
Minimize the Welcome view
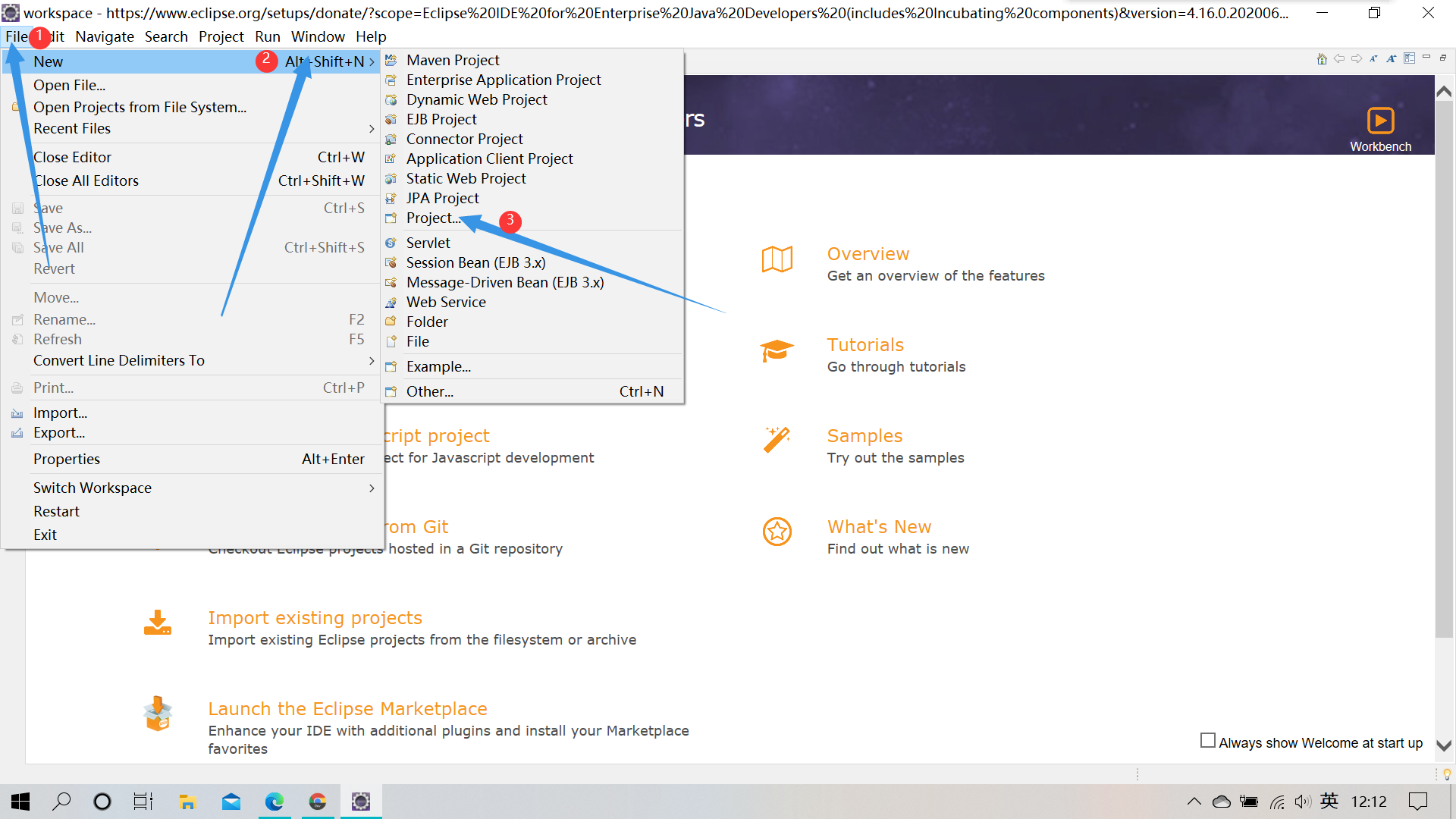coord(1426,58)
